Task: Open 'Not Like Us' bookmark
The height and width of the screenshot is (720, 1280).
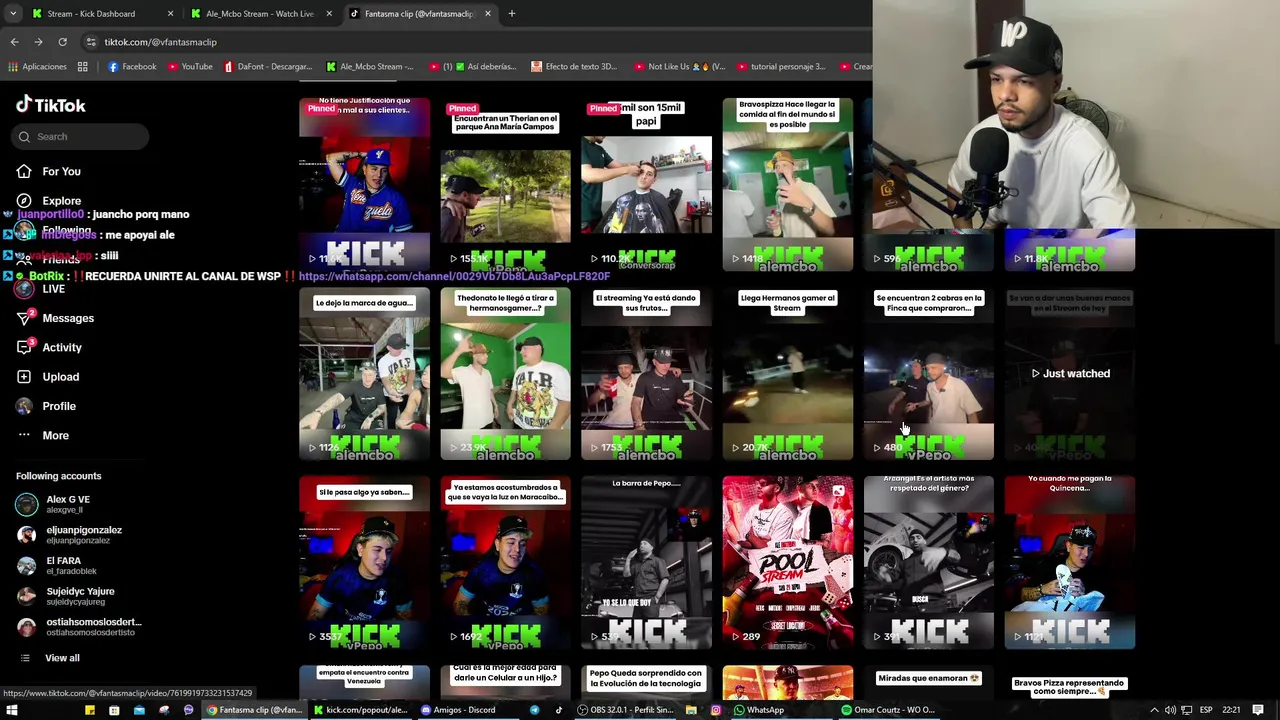Action: point(678,67)
